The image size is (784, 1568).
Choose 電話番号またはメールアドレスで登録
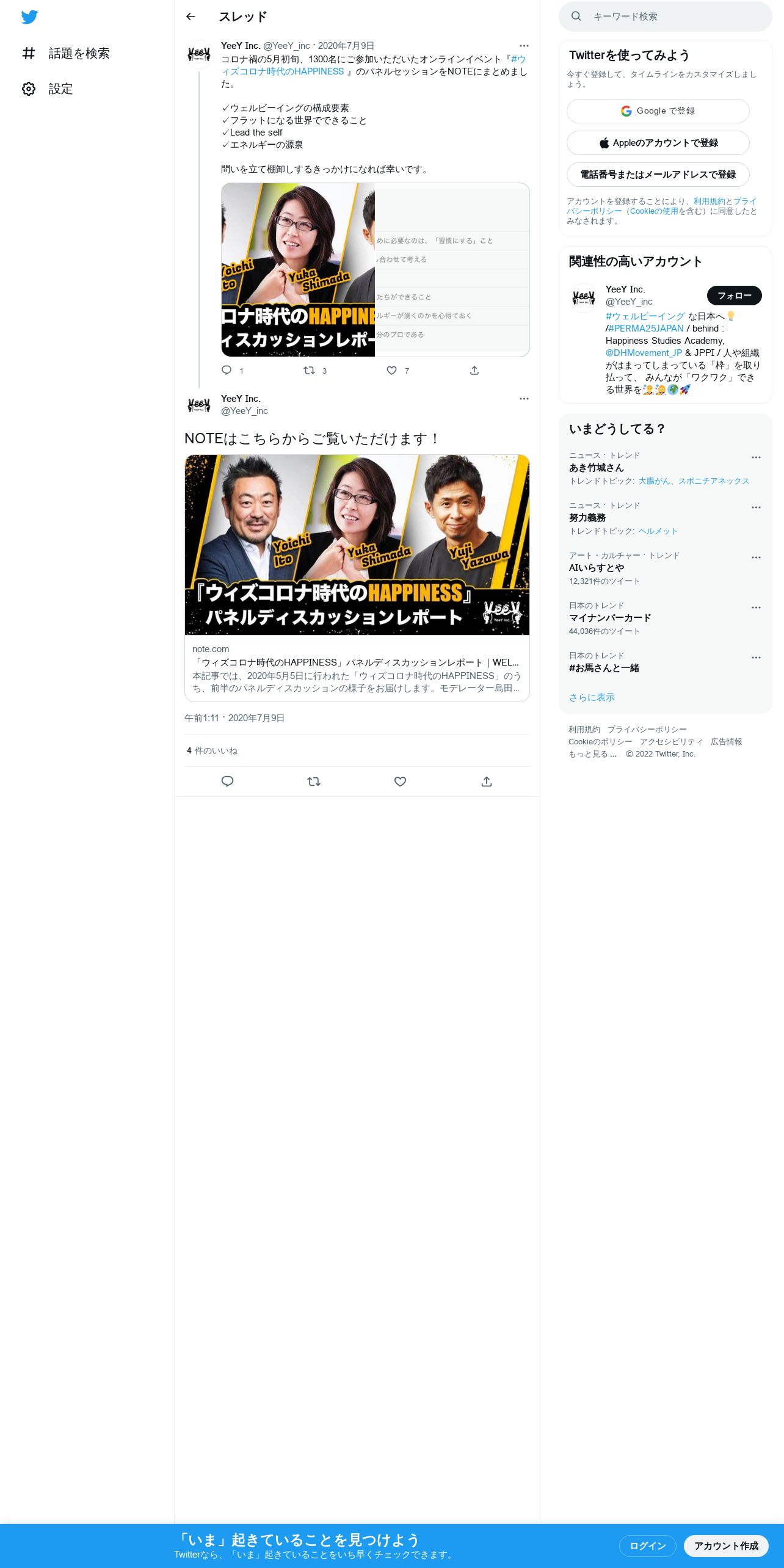pyautogui.click(x=658, y=175)
